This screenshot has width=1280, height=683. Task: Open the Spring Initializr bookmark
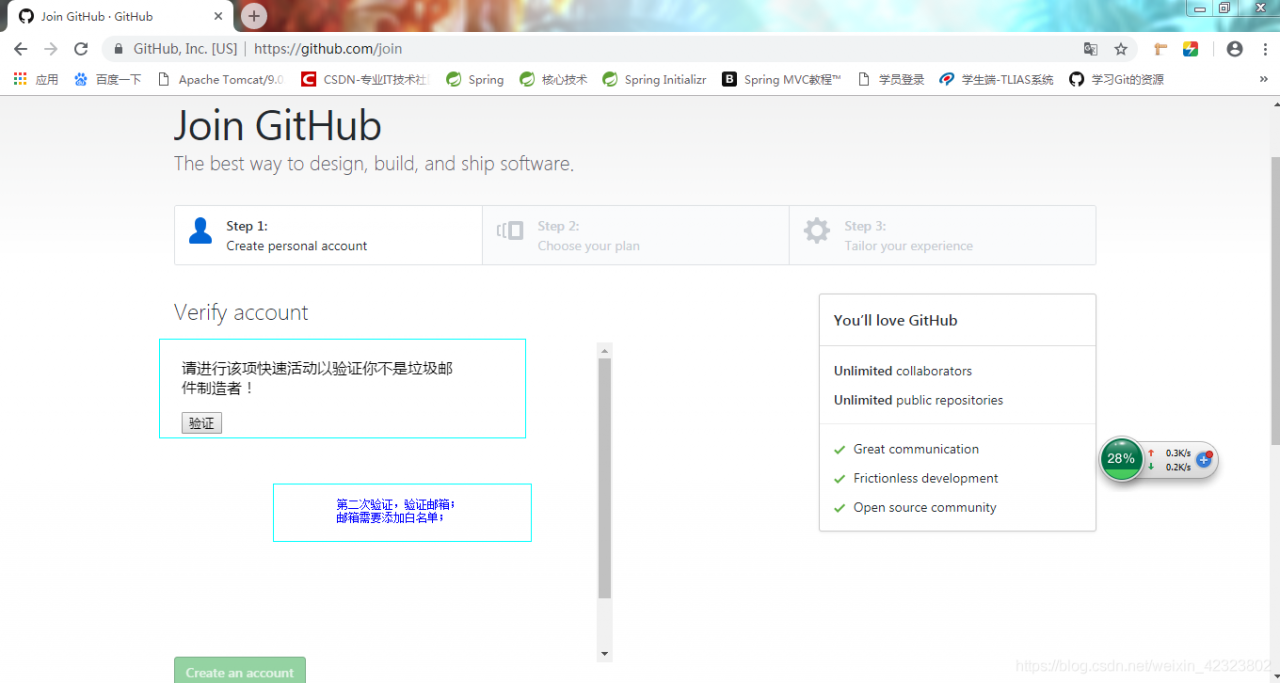tap(654, 79)
